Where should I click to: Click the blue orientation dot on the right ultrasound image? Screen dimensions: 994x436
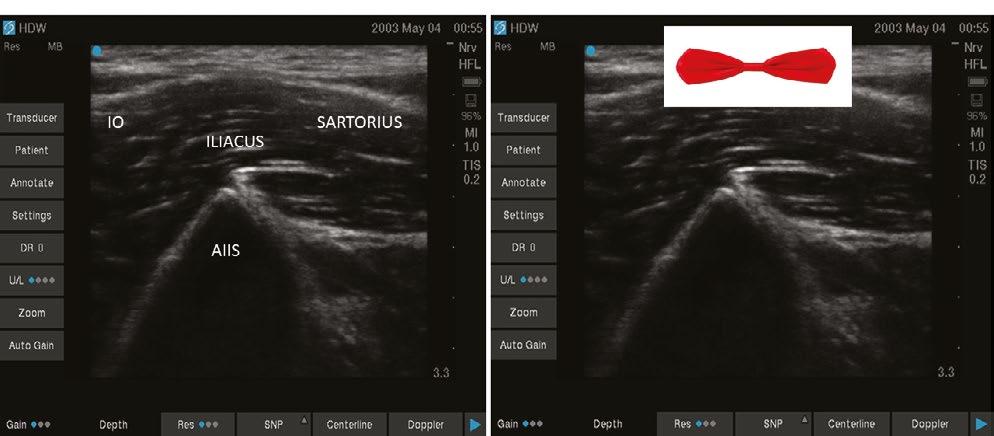click(591, 51)
